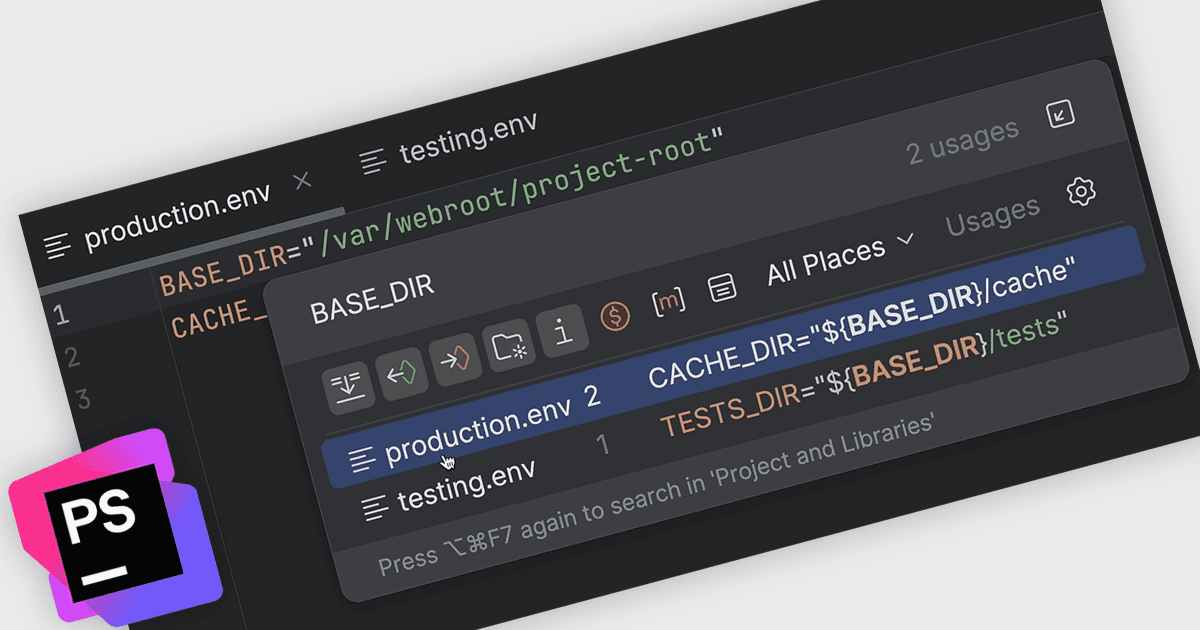Close the production.env tab

pos(301,181)
